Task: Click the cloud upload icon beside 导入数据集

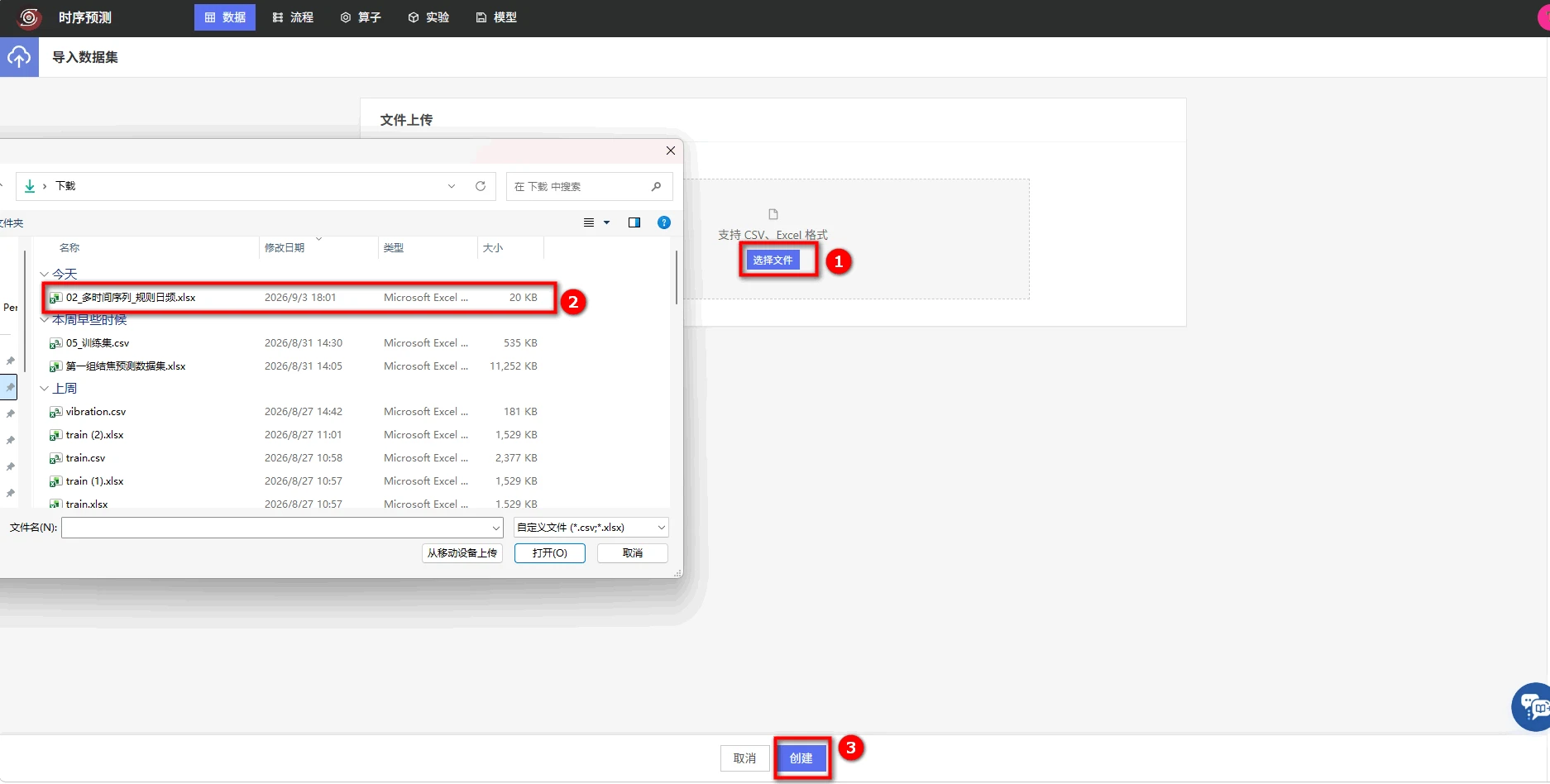Action: pyautogui.click(x=19, y=57)
